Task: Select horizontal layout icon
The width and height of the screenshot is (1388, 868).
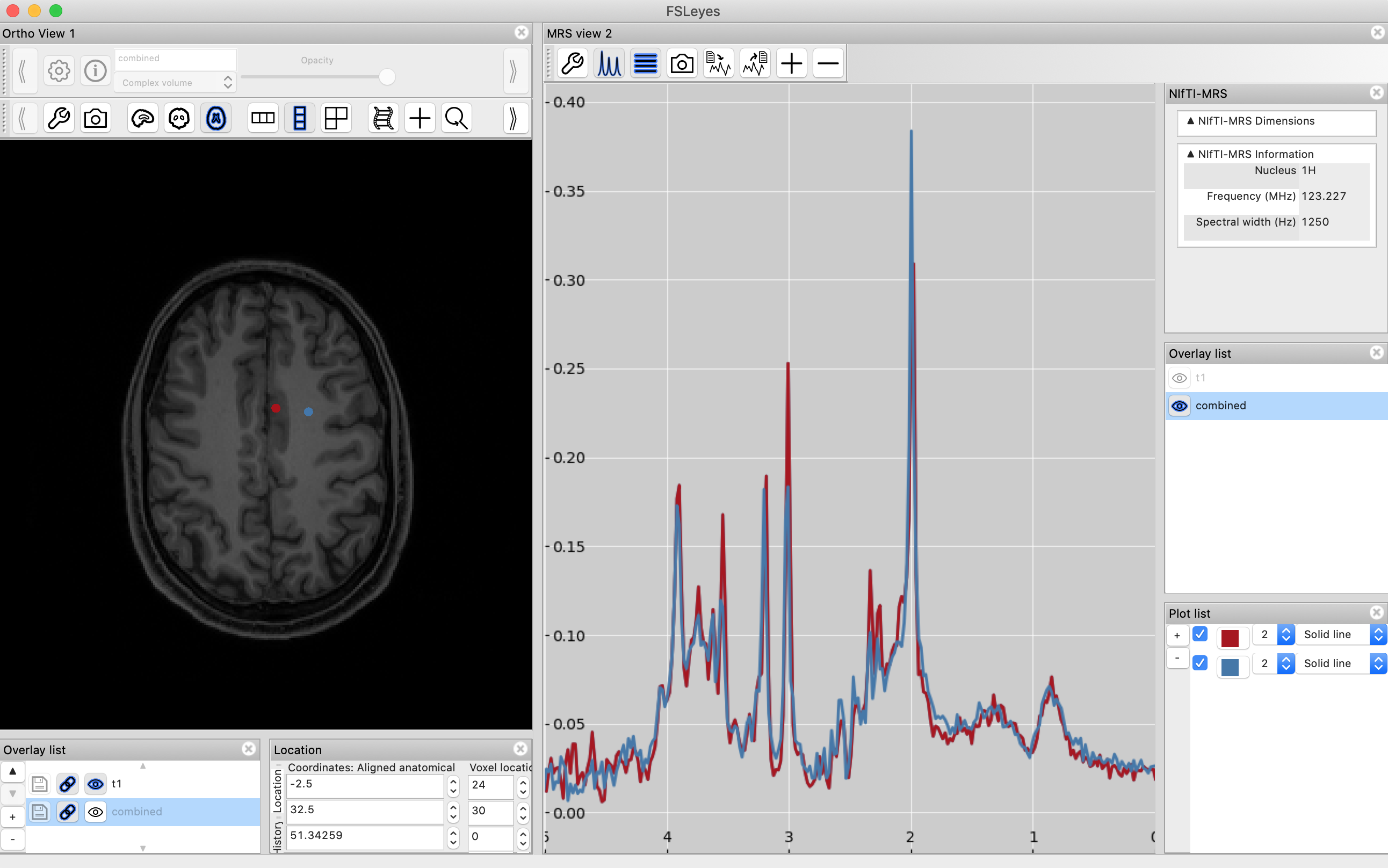Action: pyautogui.click(x=263, y=119)
